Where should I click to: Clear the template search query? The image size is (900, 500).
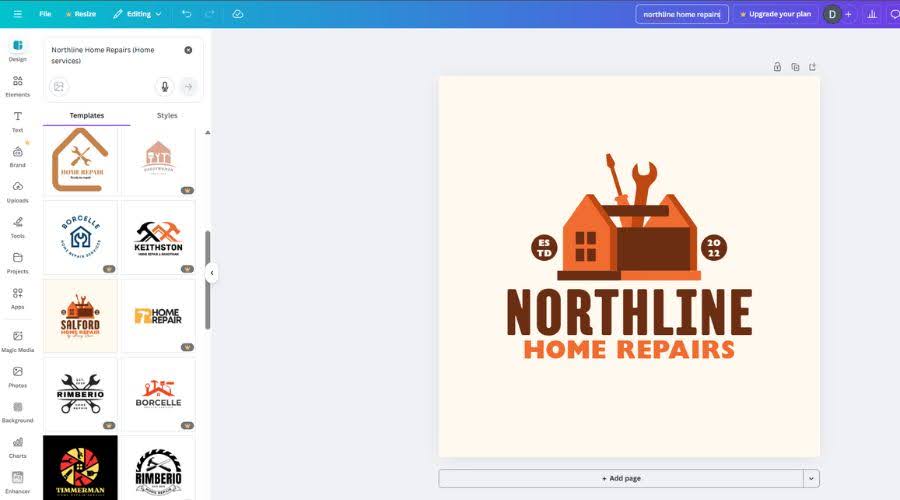188,50
